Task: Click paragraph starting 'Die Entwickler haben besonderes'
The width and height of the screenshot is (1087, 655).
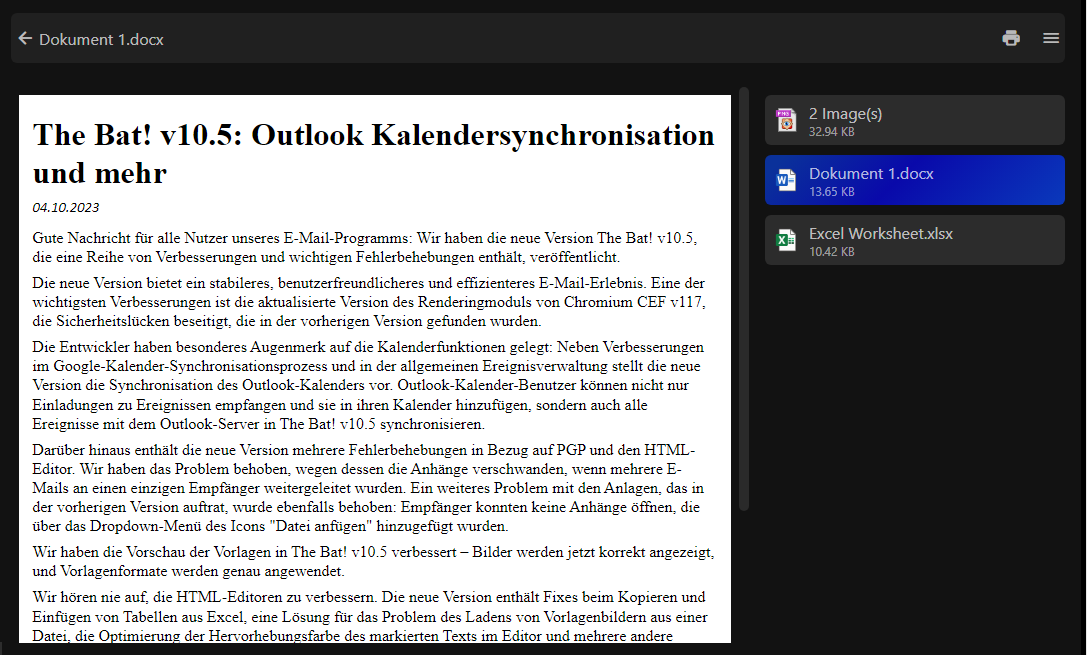Action: coord(368,385)
